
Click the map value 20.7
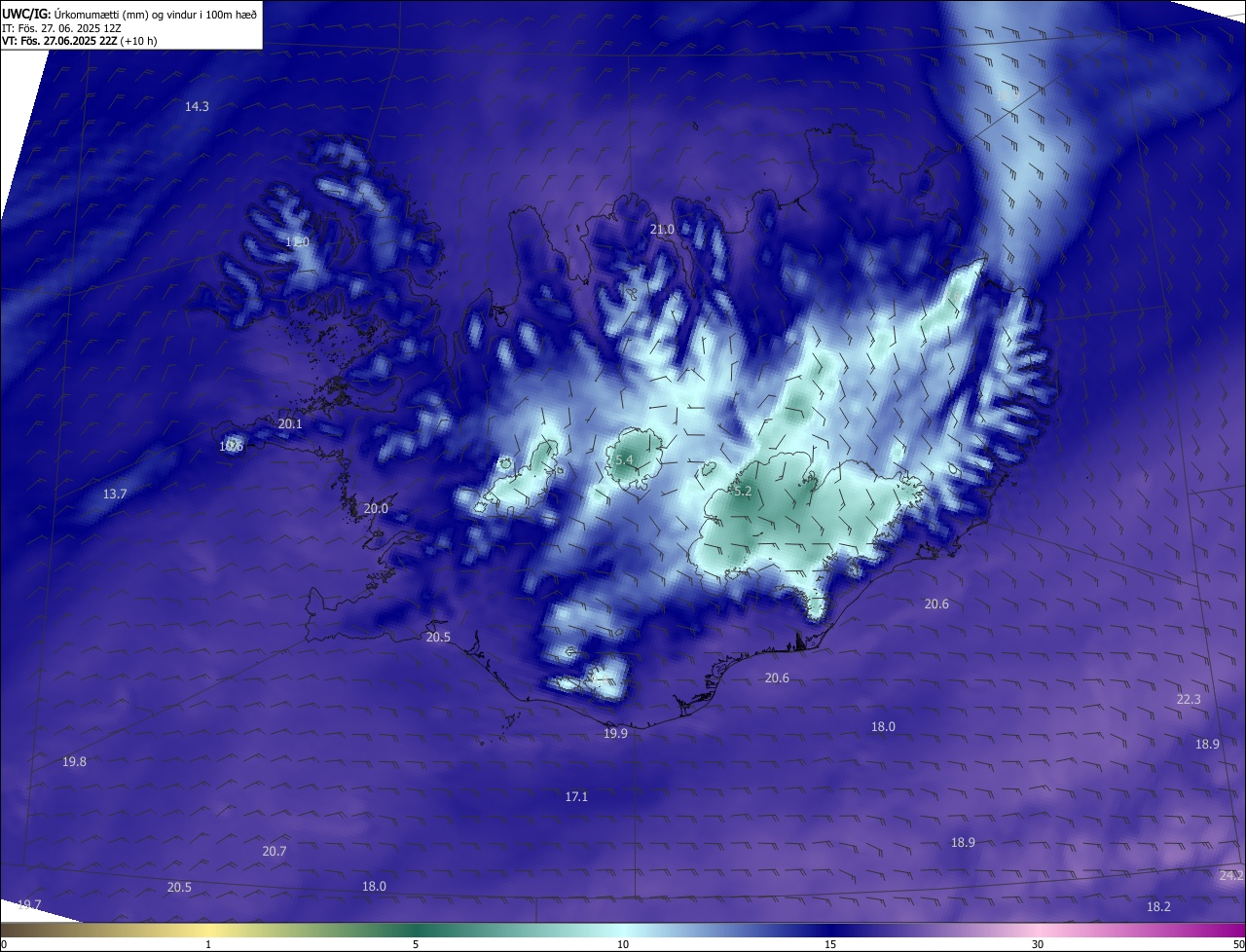point(275,851)
